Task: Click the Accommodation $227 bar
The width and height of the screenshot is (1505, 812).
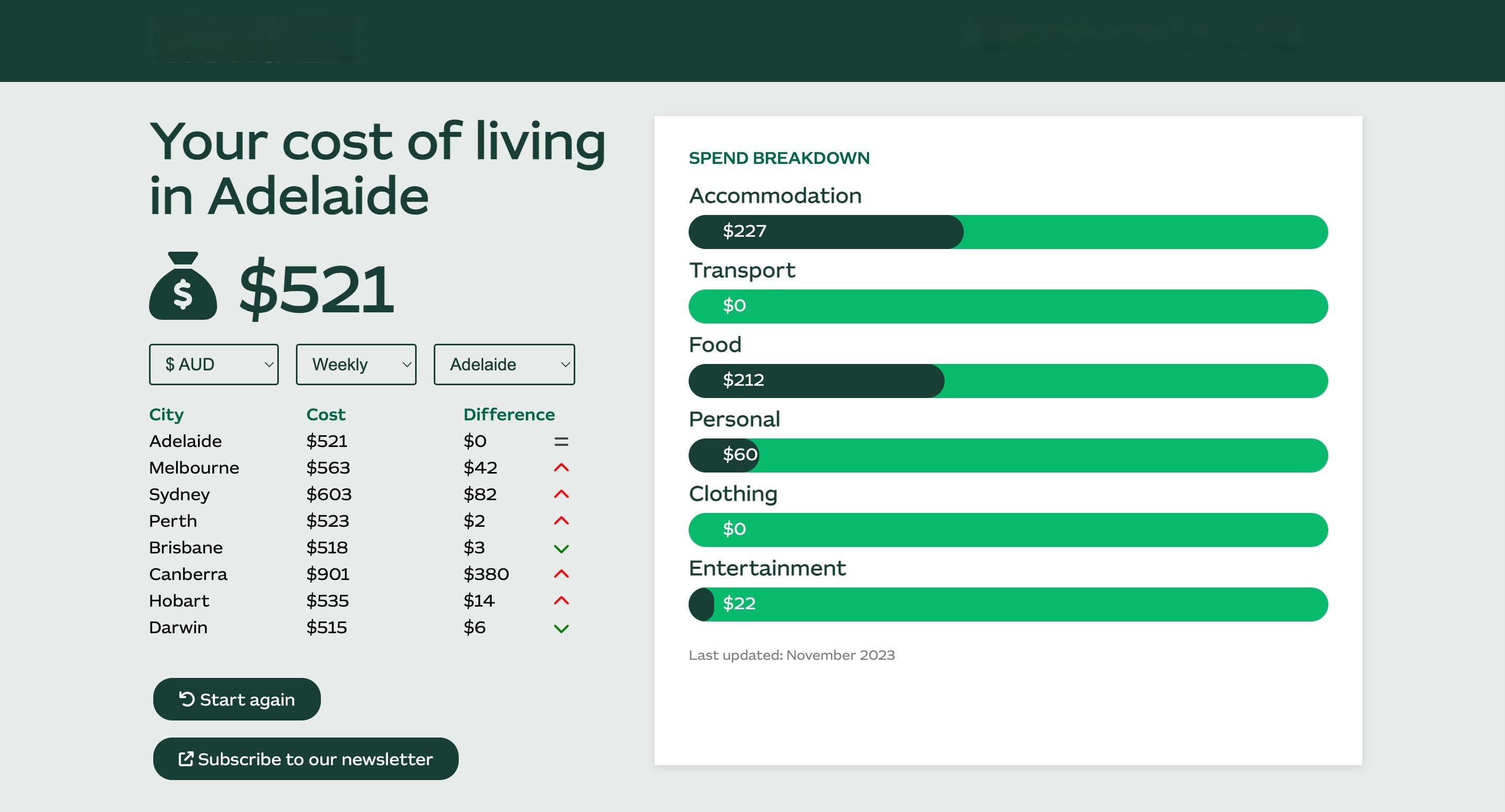Action: [x=1008, y=232]
